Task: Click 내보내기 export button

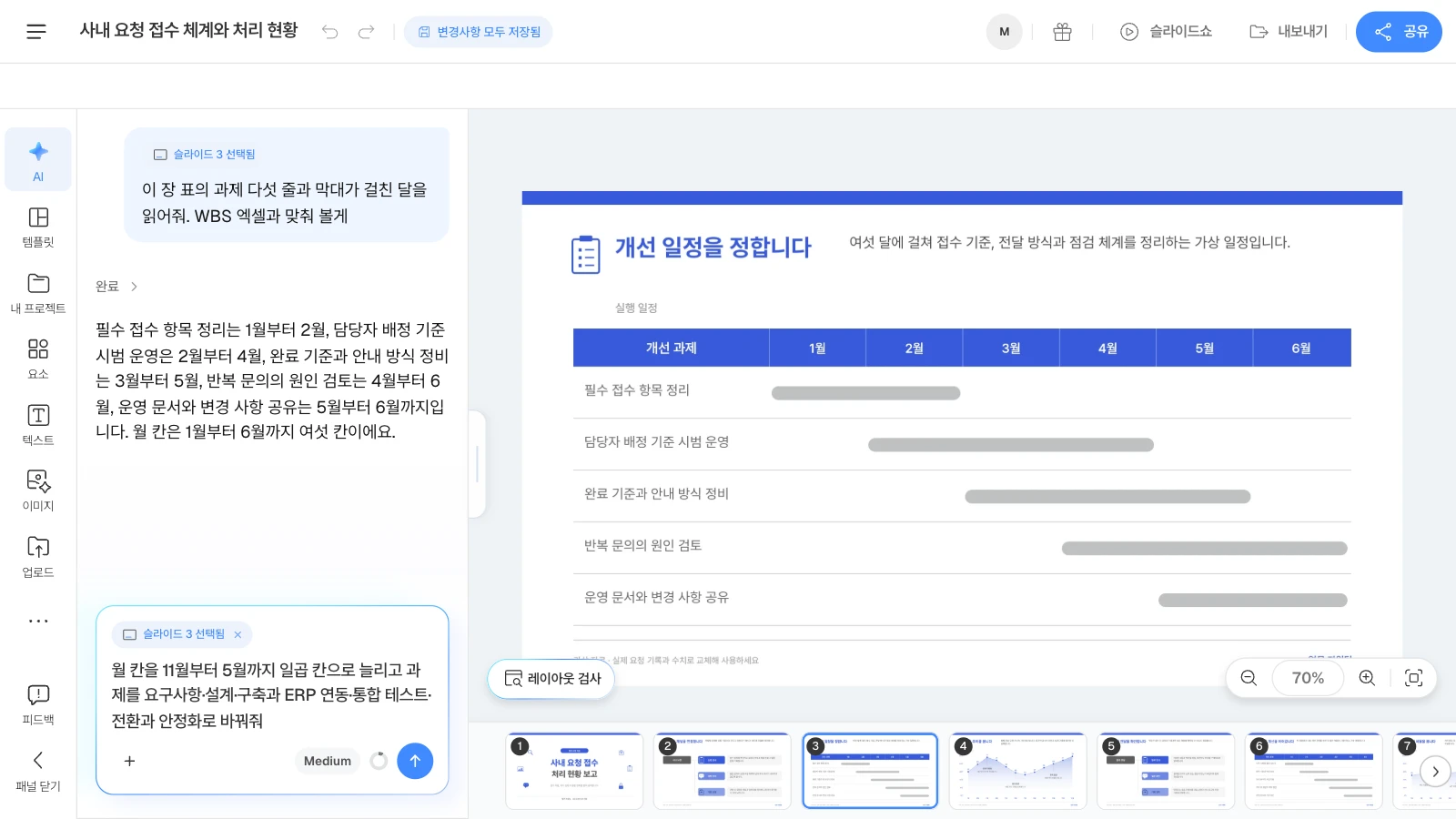Action: [1289, 32]
